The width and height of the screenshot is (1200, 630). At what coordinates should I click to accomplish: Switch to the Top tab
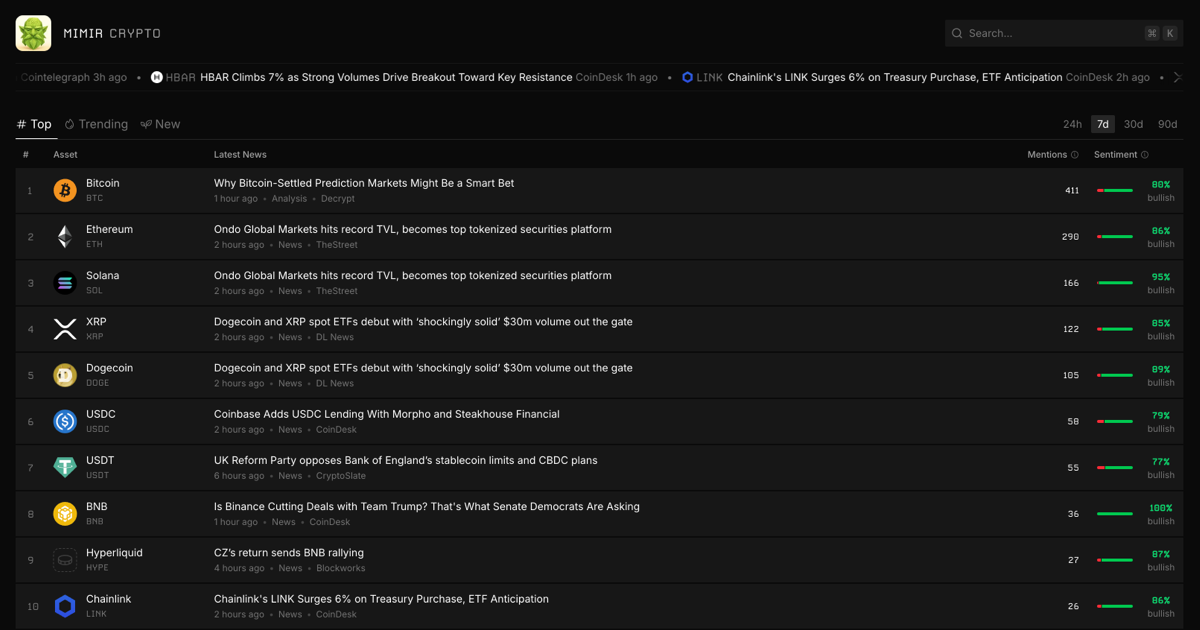pos(34,124)
